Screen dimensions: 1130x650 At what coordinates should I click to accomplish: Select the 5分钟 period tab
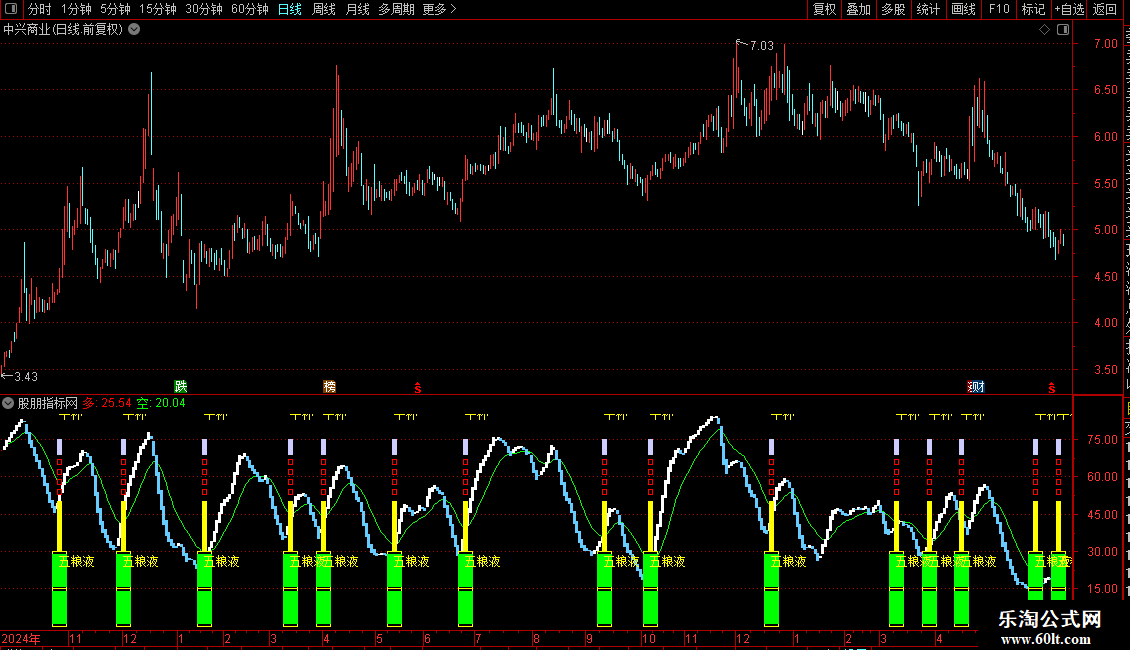pos(115,9)
